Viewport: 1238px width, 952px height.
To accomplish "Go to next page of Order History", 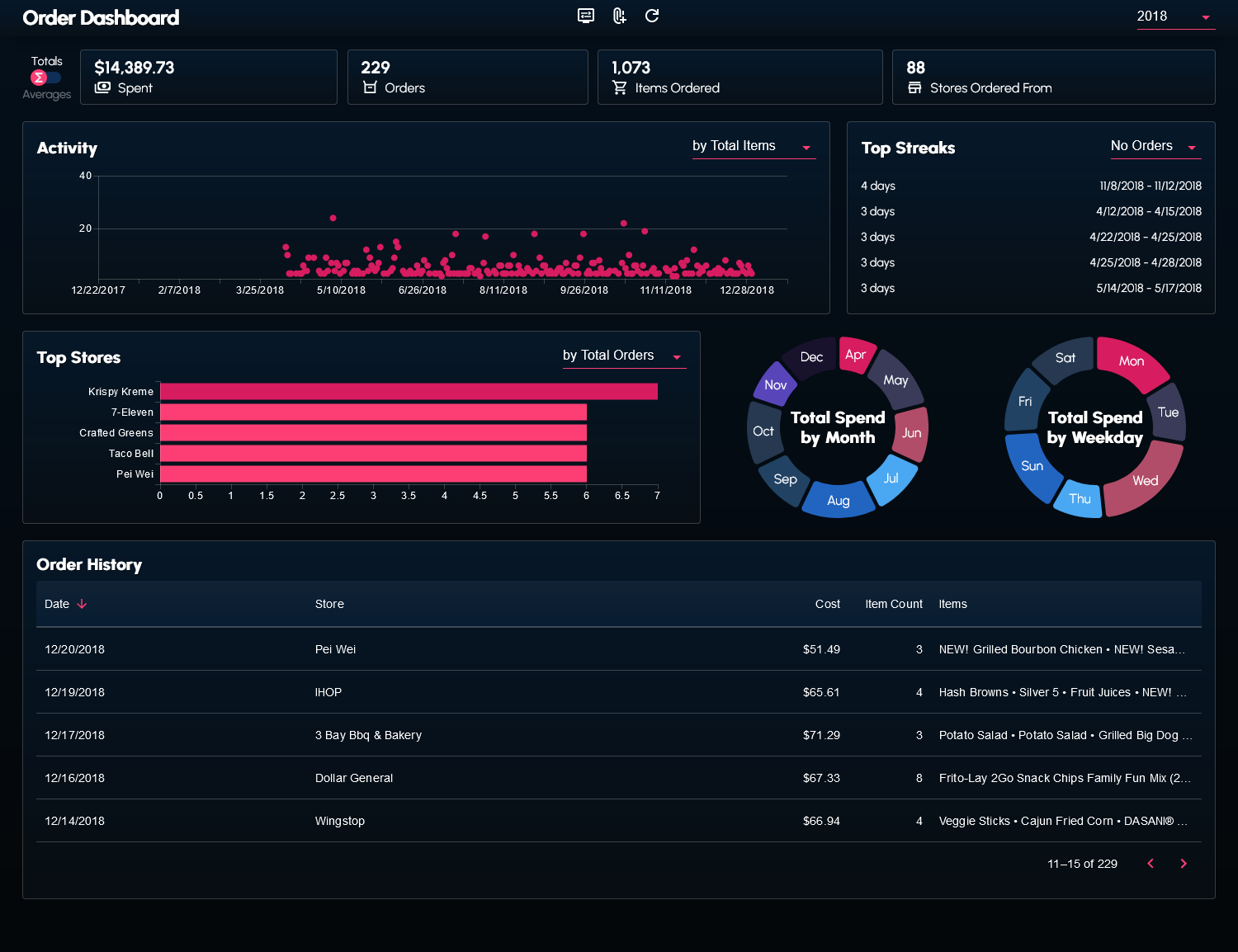I will [x=1184, y=864].
